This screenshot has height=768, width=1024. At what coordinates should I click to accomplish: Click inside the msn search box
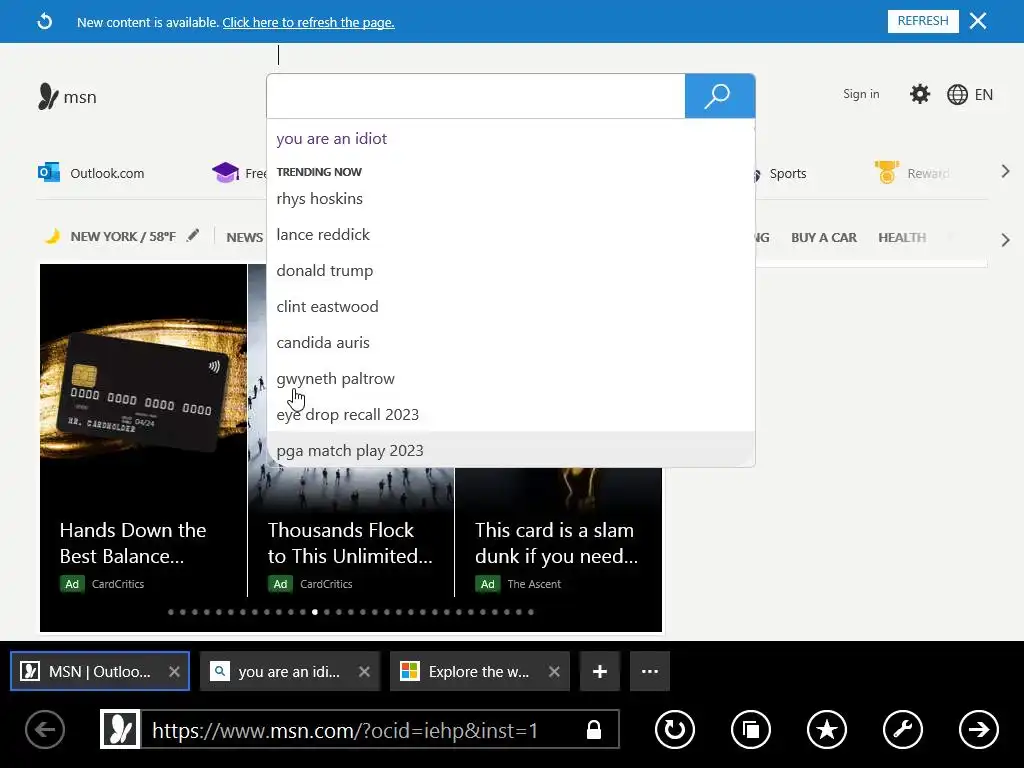(x=475, y=96)
